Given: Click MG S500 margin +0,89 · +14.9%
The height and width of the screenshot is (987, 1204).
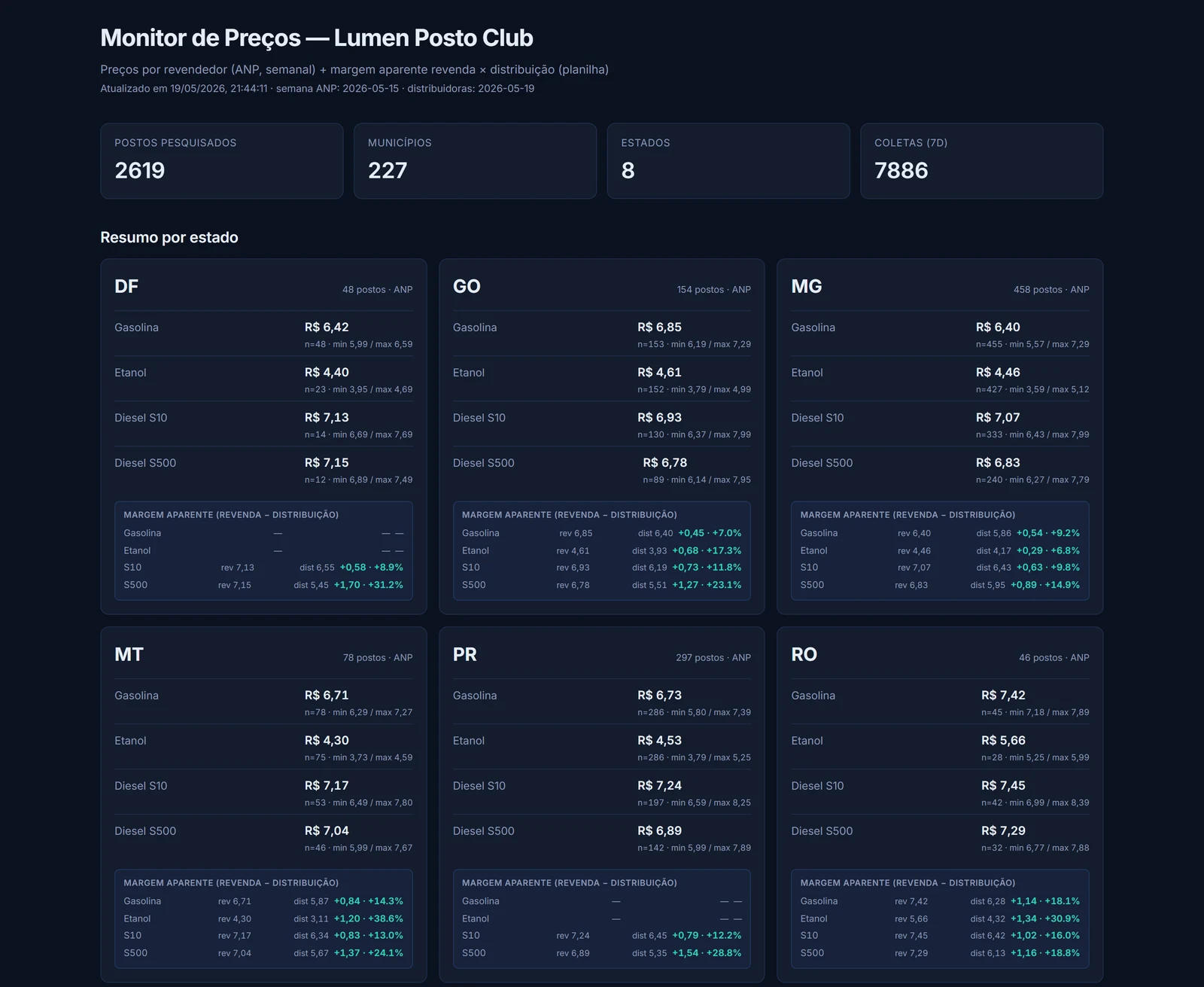Looking at the screenshot, I should point(1045,585).
